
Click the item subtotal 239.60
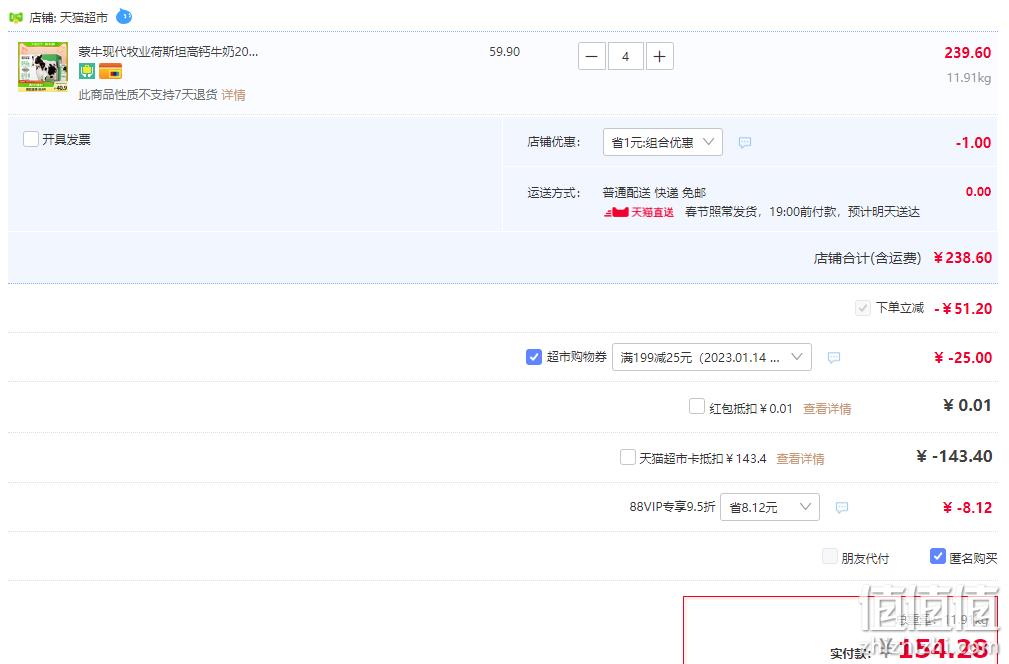click(x=967, y=53)
